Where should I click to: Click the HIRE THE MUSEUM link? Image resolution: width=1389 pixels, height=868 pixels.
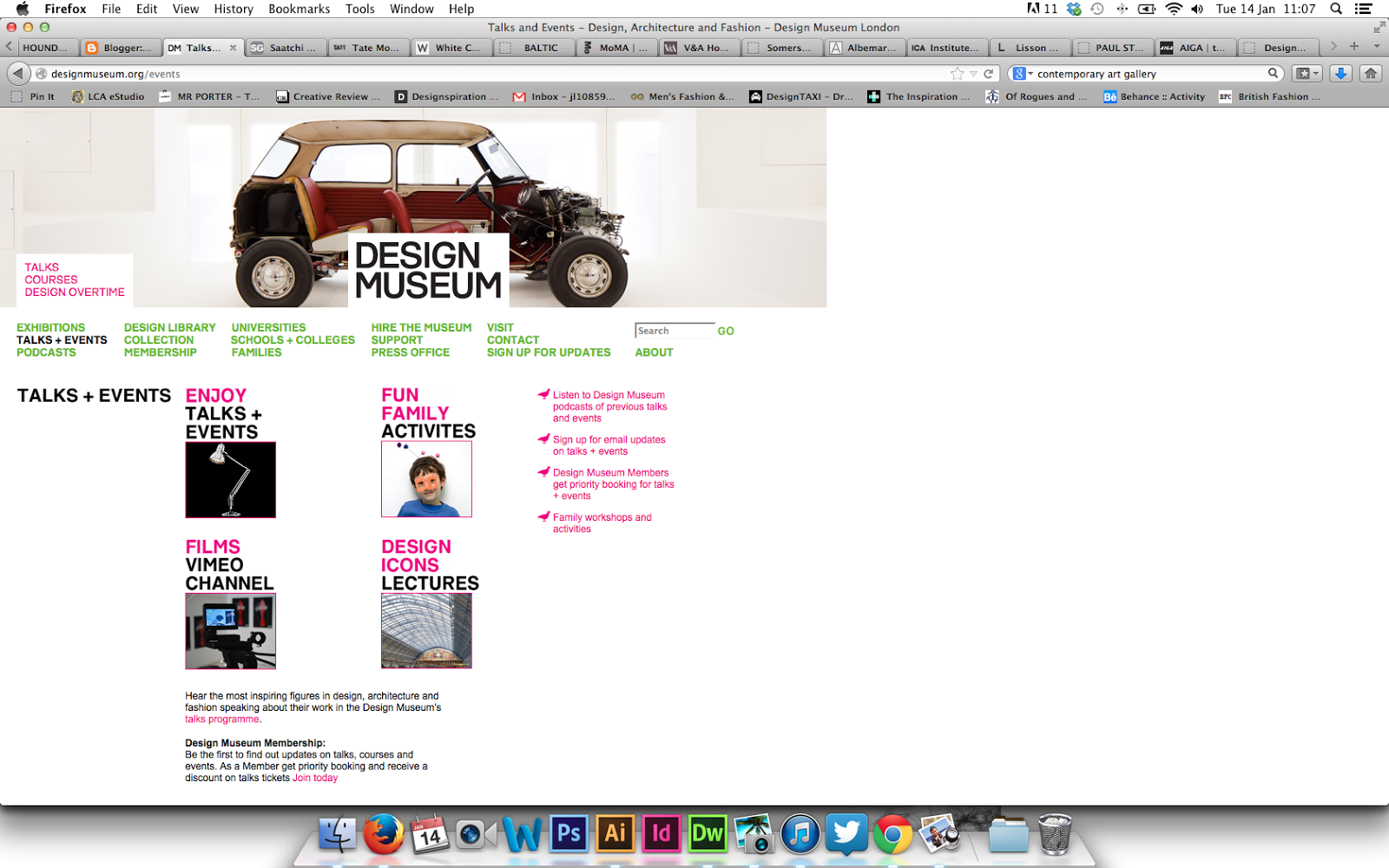tap(421, 327)
